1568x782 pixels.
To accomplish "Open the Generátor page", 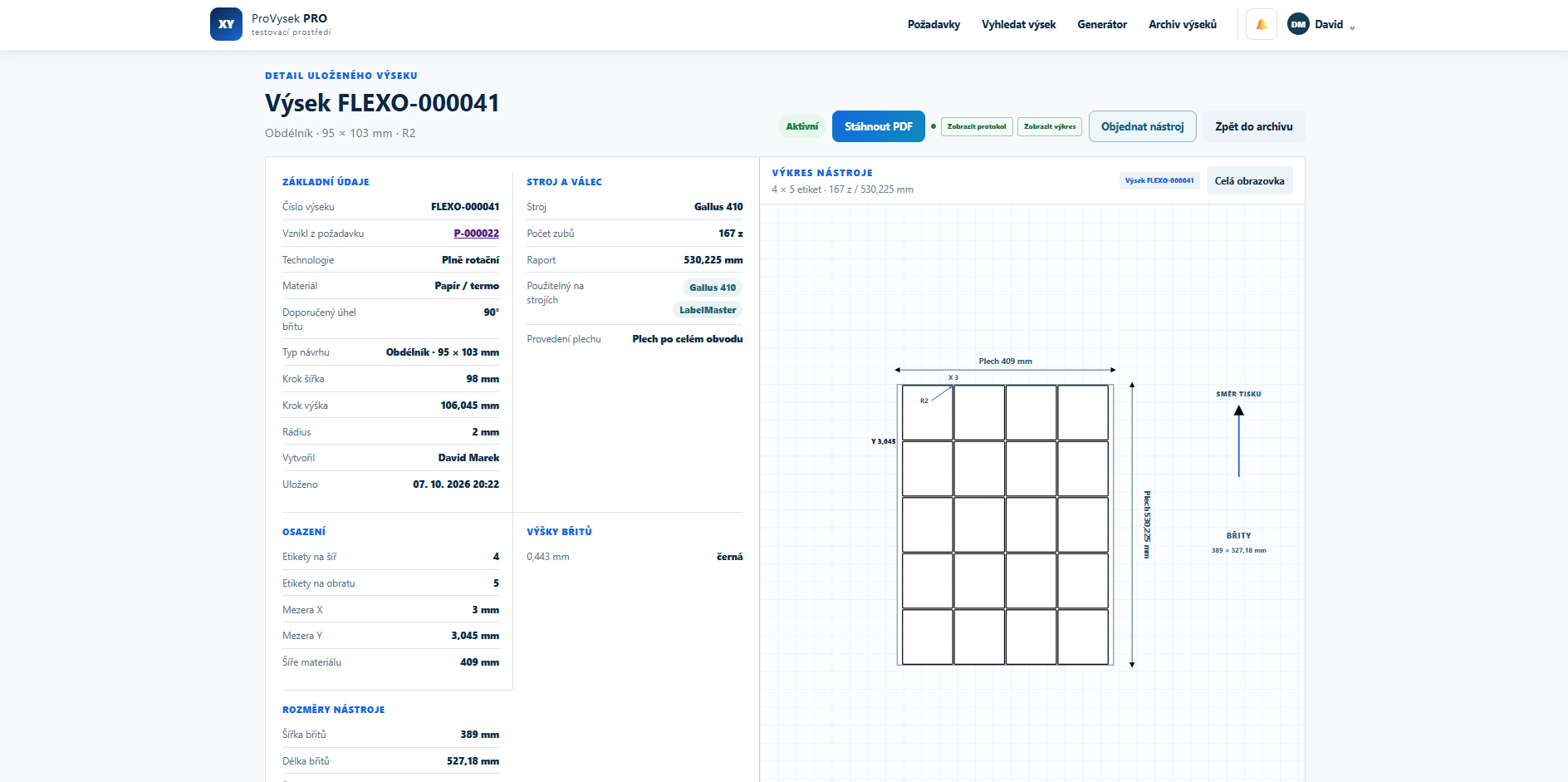I will point(1102,24).
